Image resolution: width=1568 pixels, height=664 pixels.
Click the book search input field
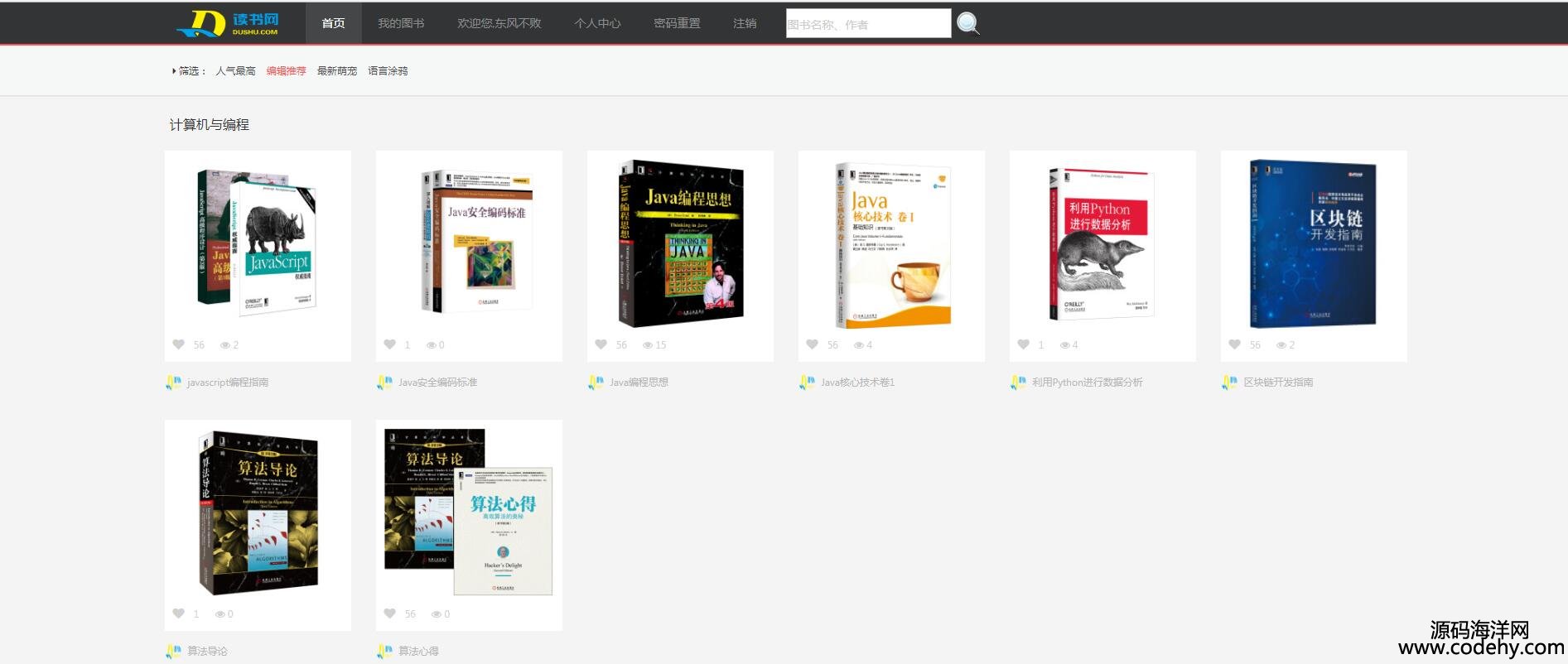[x=867, y=24]
